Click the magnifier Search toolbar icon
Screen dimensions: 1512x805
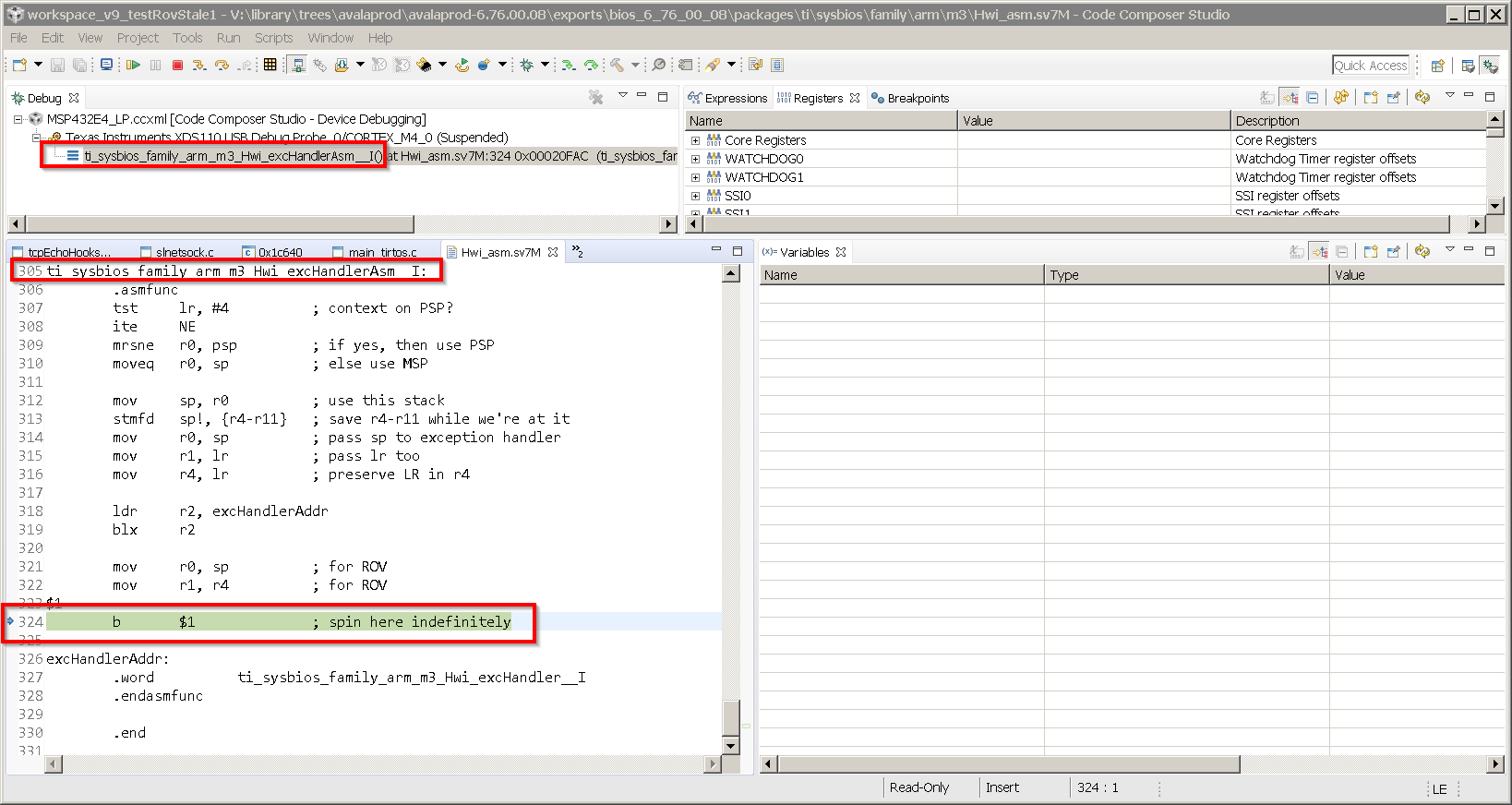[658, 65]
